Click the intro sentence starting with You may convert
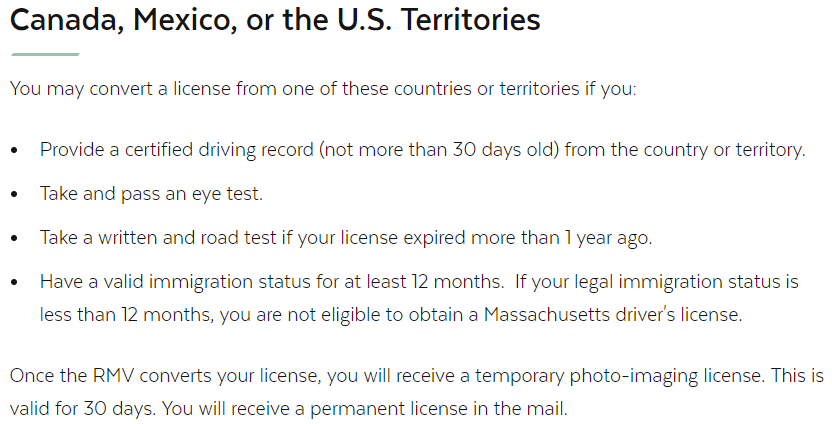The height and width of the screenshot is (424, 832). (x=323, y=89)
